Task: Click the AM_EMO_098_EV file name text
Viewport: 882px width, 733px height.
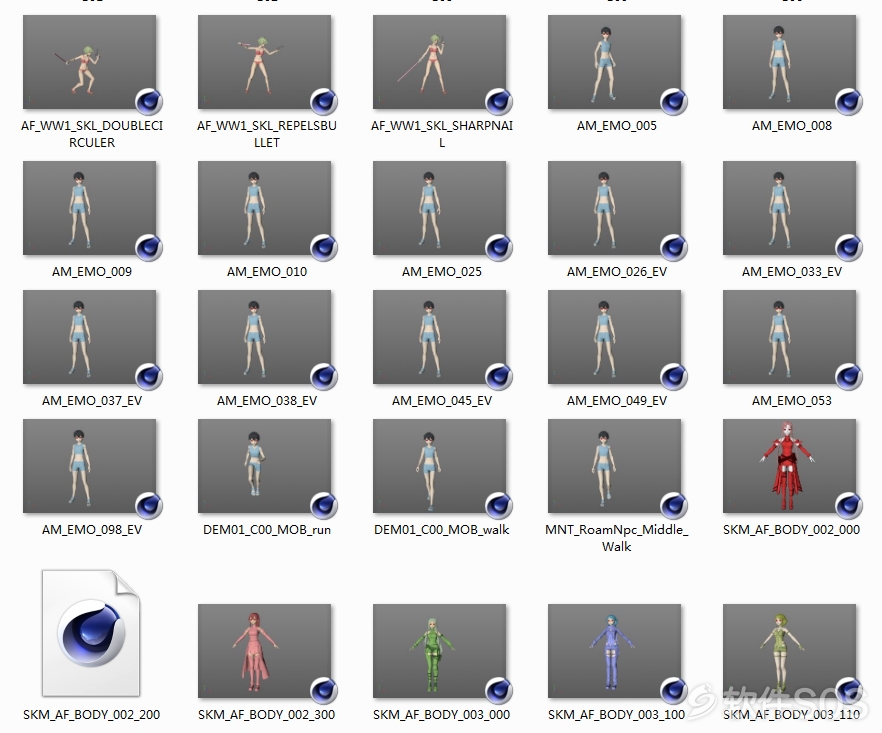Action: [92, 529]
